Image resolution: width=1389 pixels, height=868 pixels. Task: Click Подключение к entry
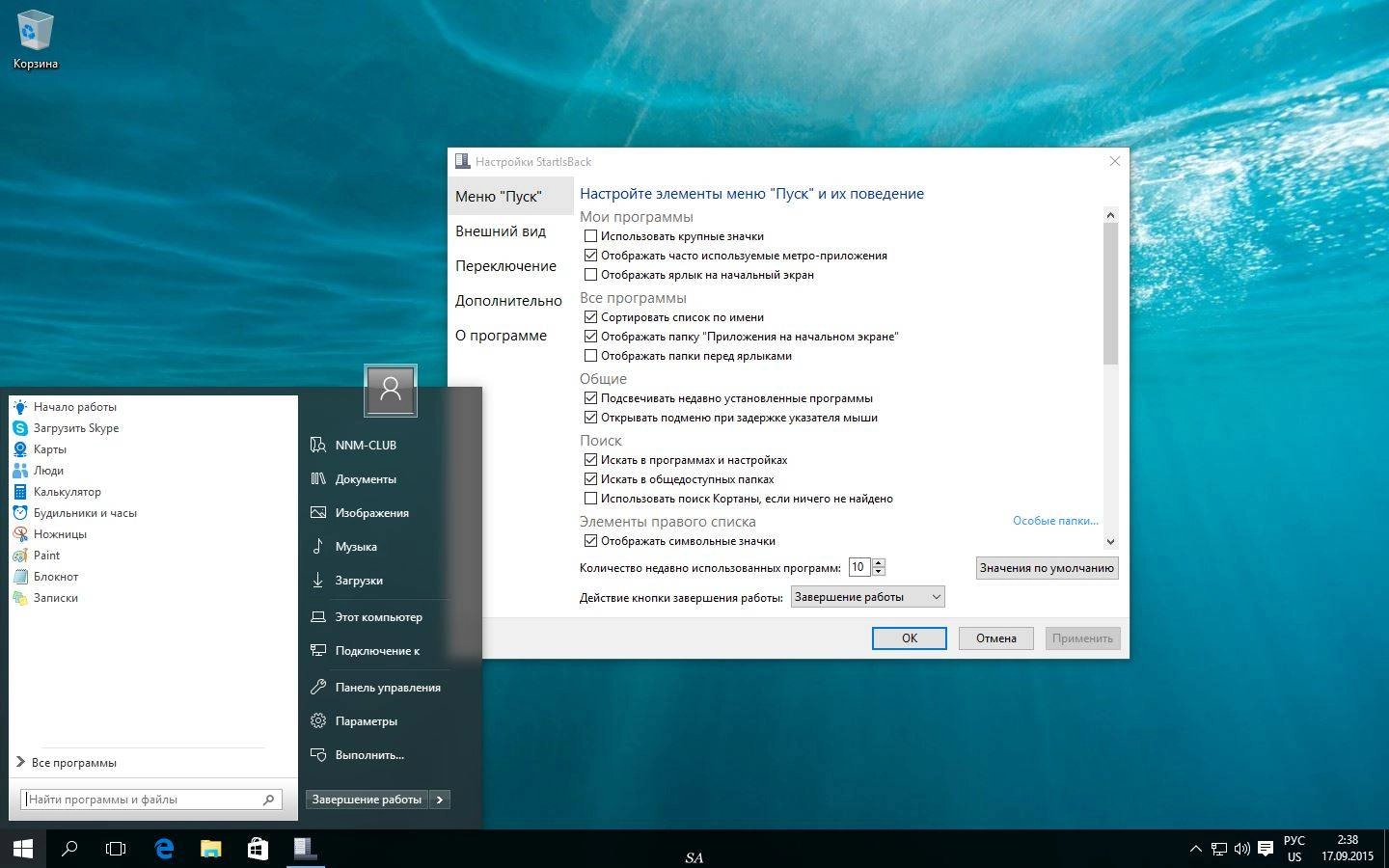tap(378, 651)
